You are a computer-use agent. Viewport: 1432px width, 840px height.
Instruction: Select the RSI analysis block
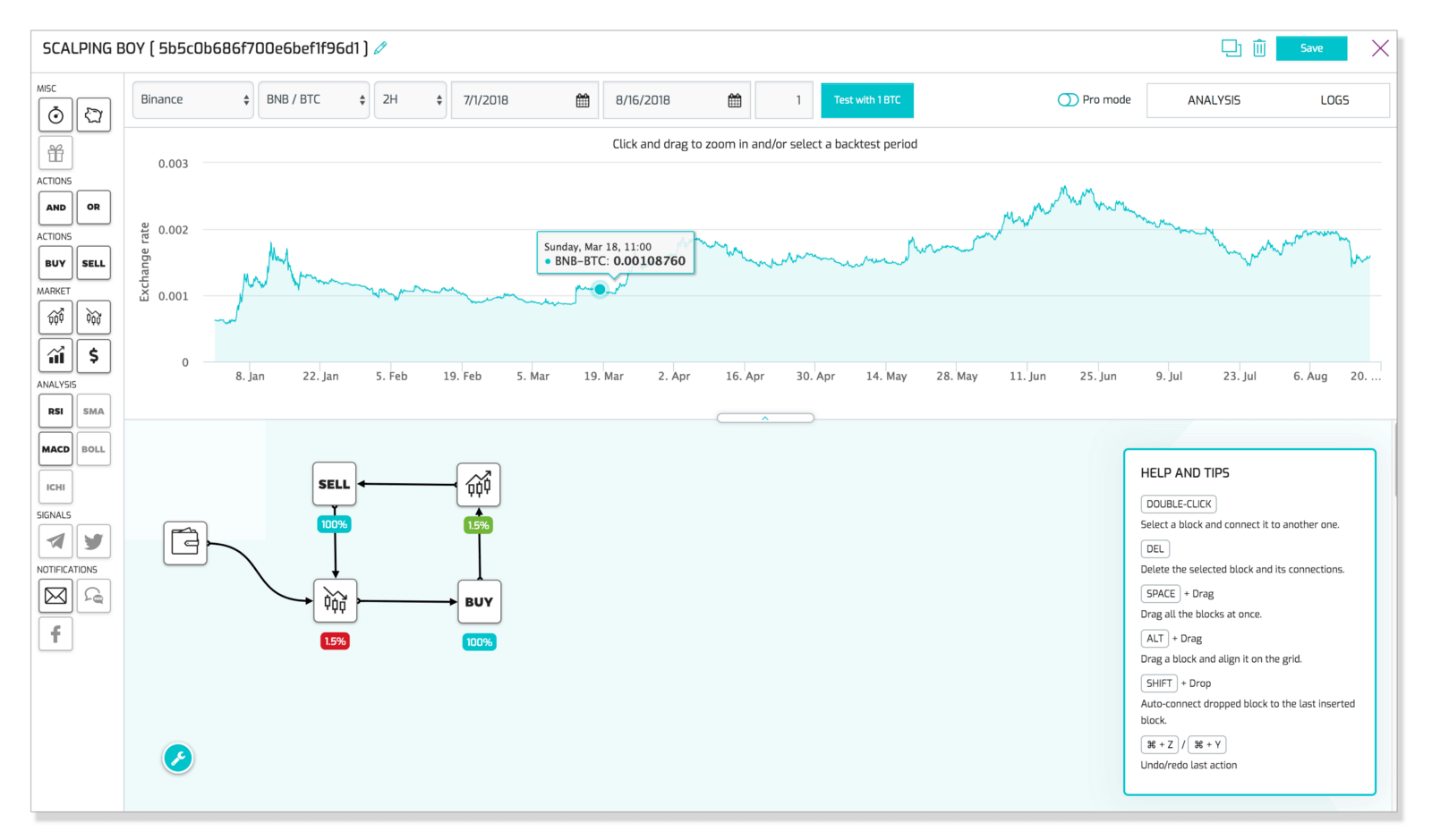pyautogui.click(x=55, y=412)
